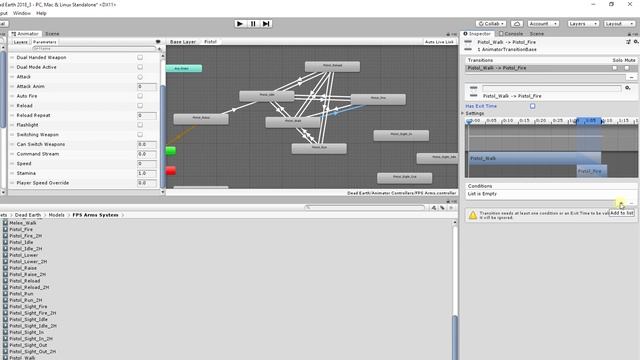Click the Attack trigger radio button
Image resolution: width=640 pixels, height=360 pixels.
click(x=140, y=77)
